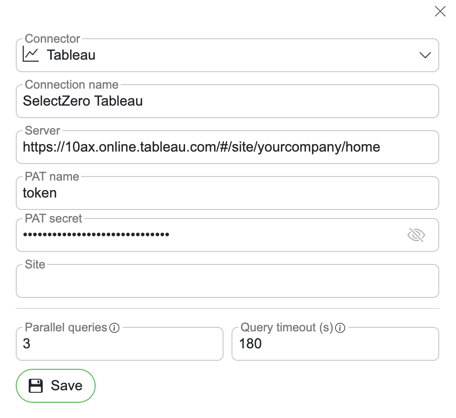Open the Connector dropdown showing Tableau

coord(227,55)
